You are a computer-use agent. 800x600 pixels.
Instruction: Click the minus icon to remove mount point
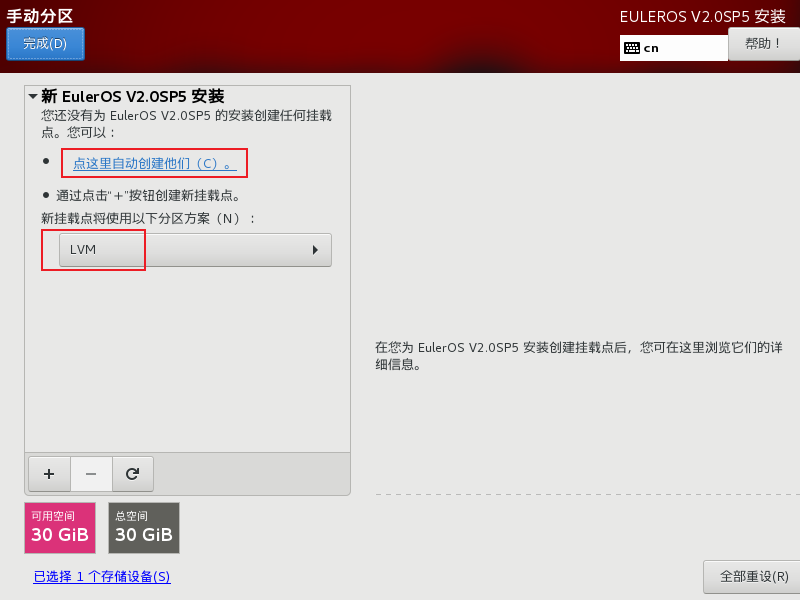[x=91, y=474]
